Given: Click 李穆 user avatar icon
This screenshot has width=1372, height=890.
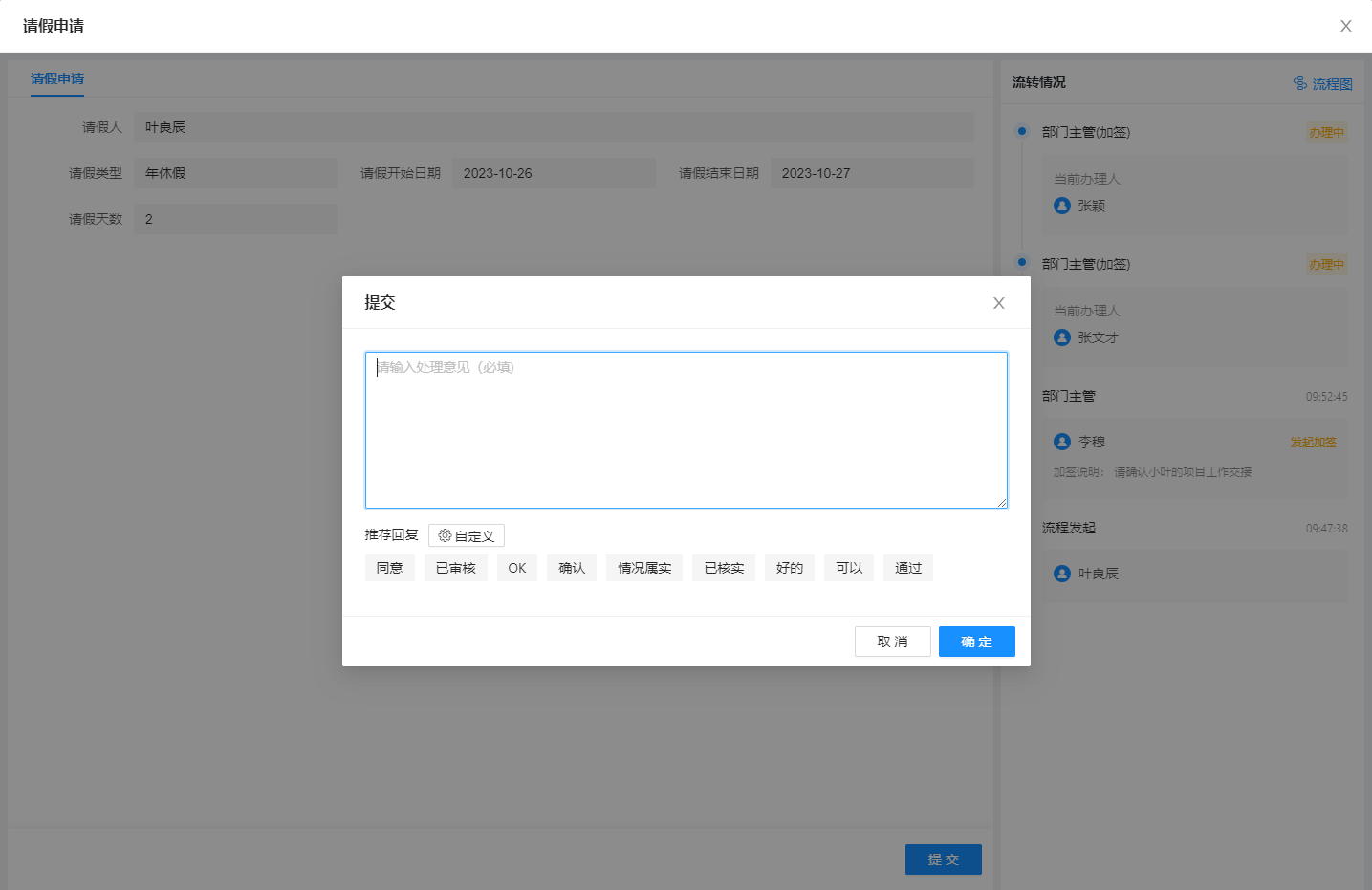Looking at the screenshot, I should (1061, 442).
